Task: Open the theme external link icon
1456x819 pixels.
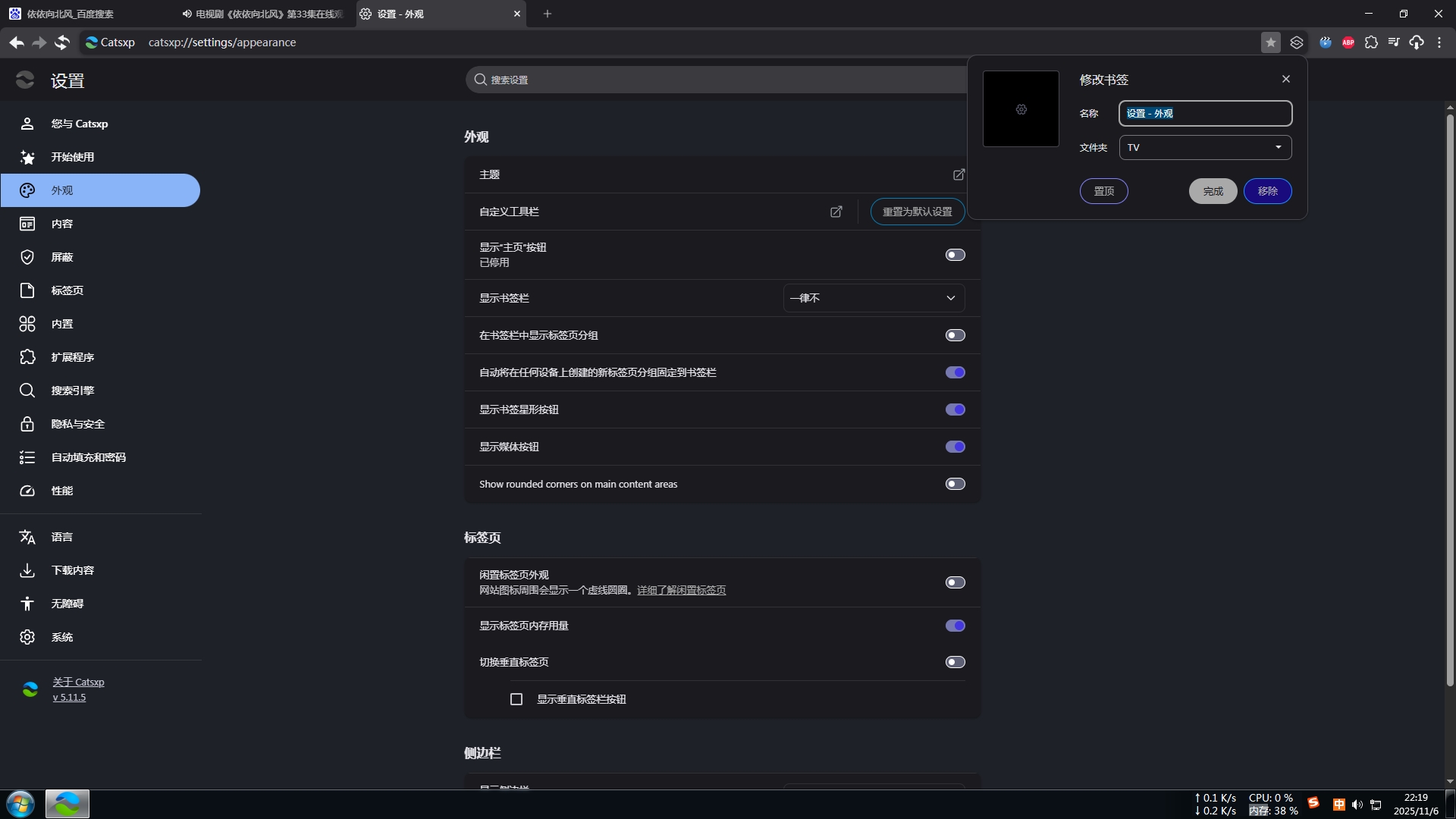Action: tap(959, 174)
